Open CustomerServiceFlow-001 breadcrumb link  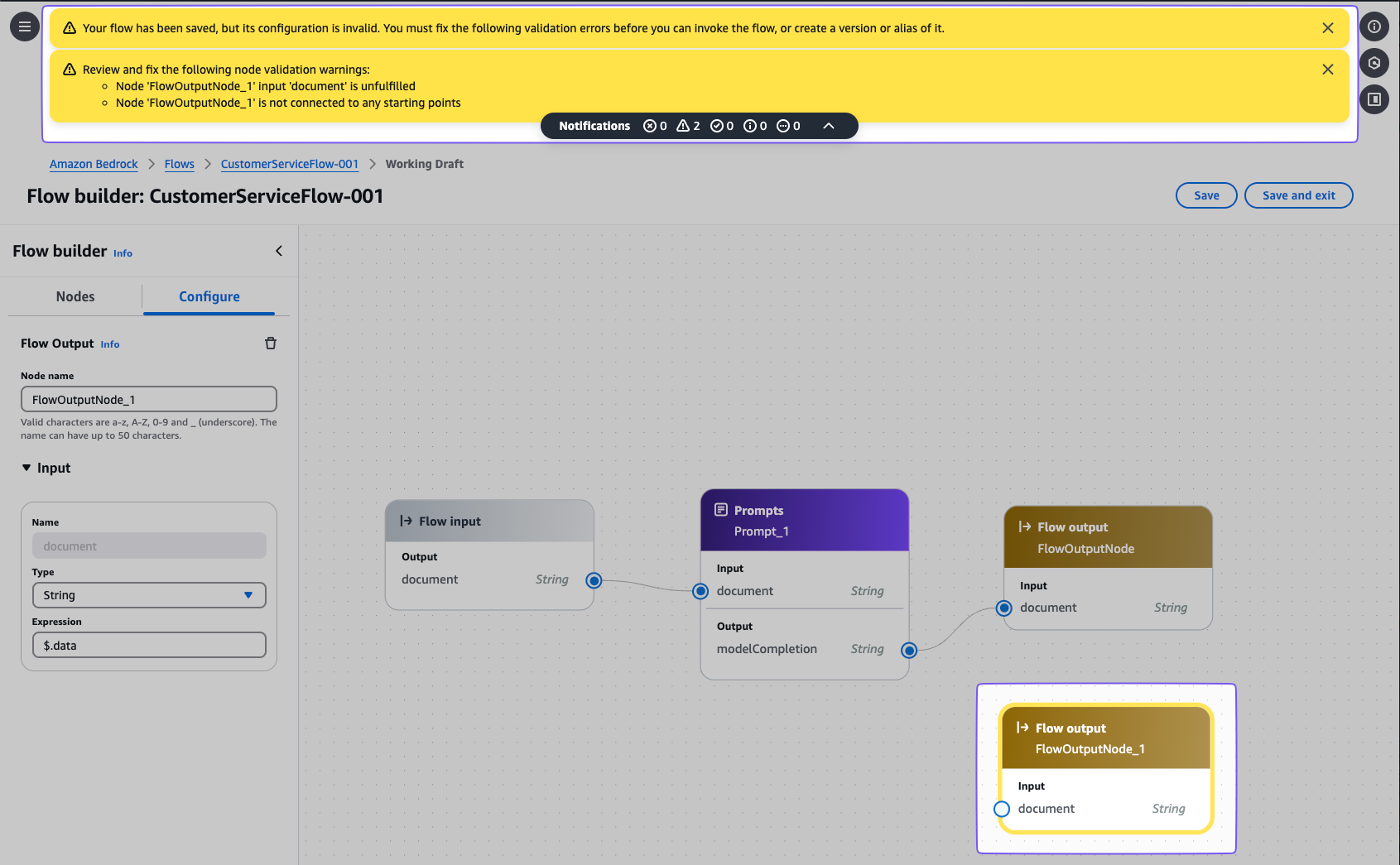tap(290, 164)
